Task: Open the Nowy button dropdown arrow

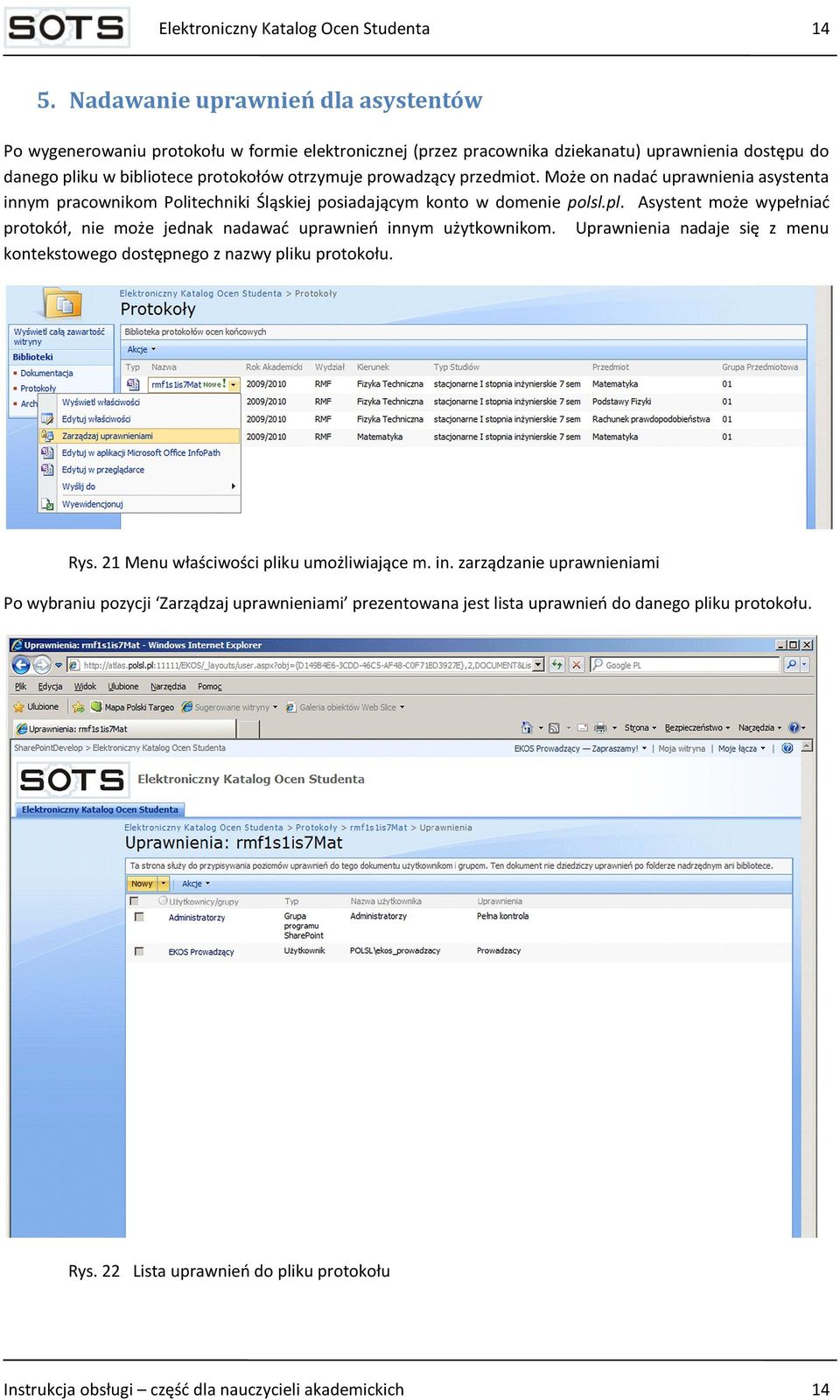Action: 163,884
